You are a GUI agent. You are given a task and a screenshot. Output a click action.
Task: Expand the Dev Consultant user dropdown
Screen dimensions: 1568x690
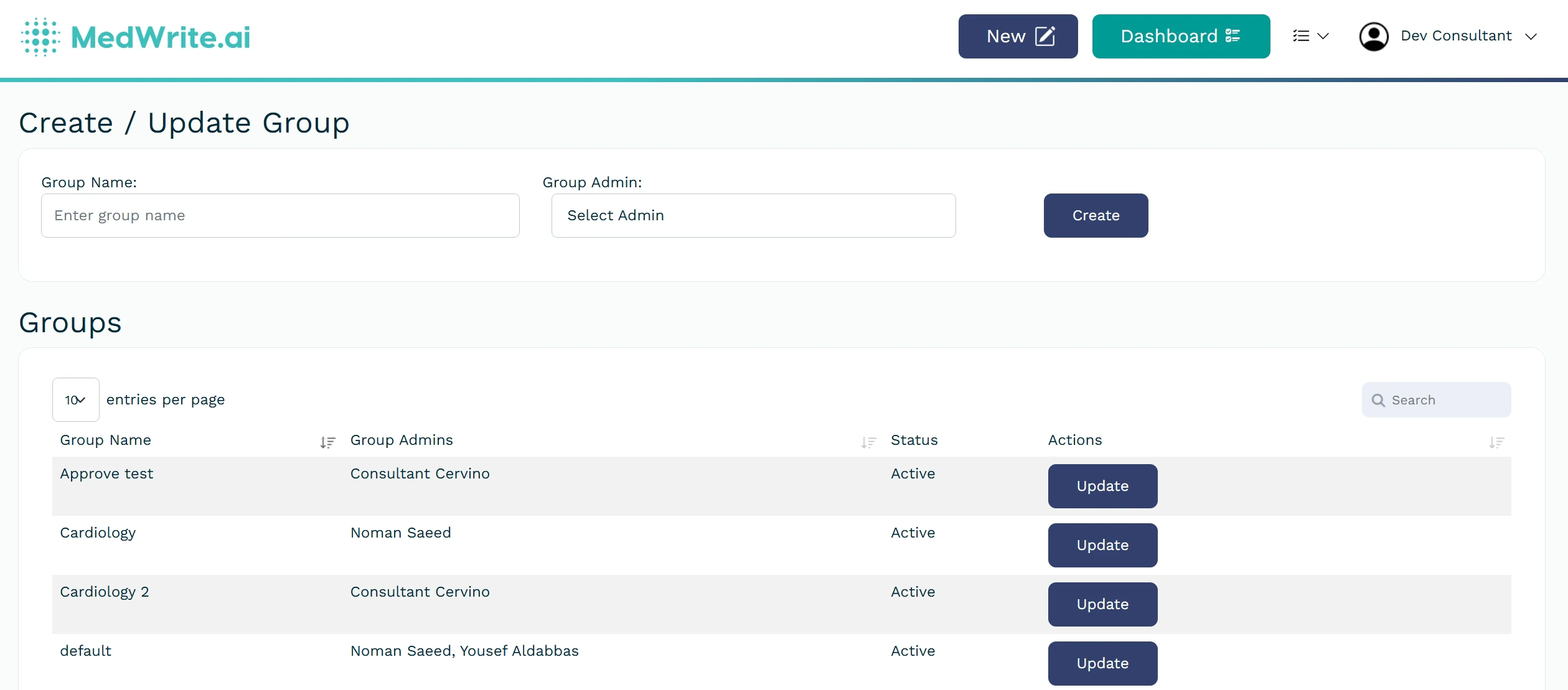tap(1531, 37)
